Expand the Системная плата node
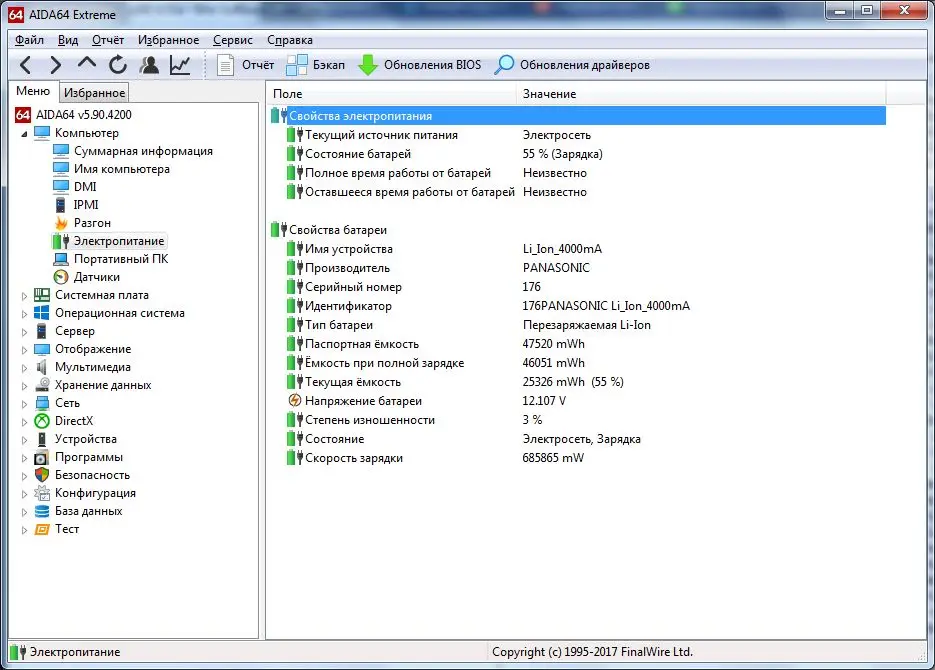This screenshot has height=670, width=935. click(24, 296)
